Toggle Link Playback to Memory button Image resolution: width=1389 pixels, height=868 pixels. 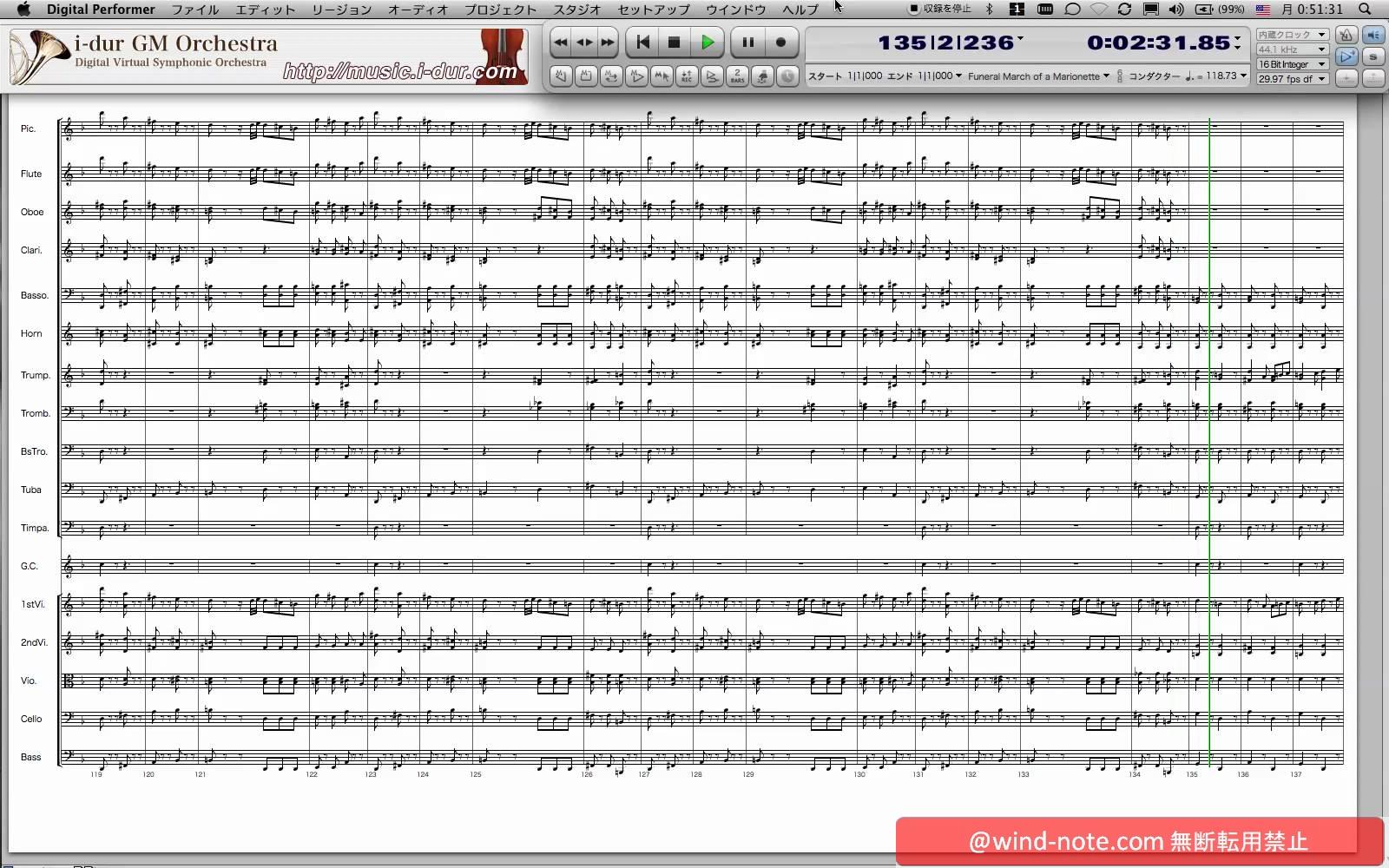(636, 76)
